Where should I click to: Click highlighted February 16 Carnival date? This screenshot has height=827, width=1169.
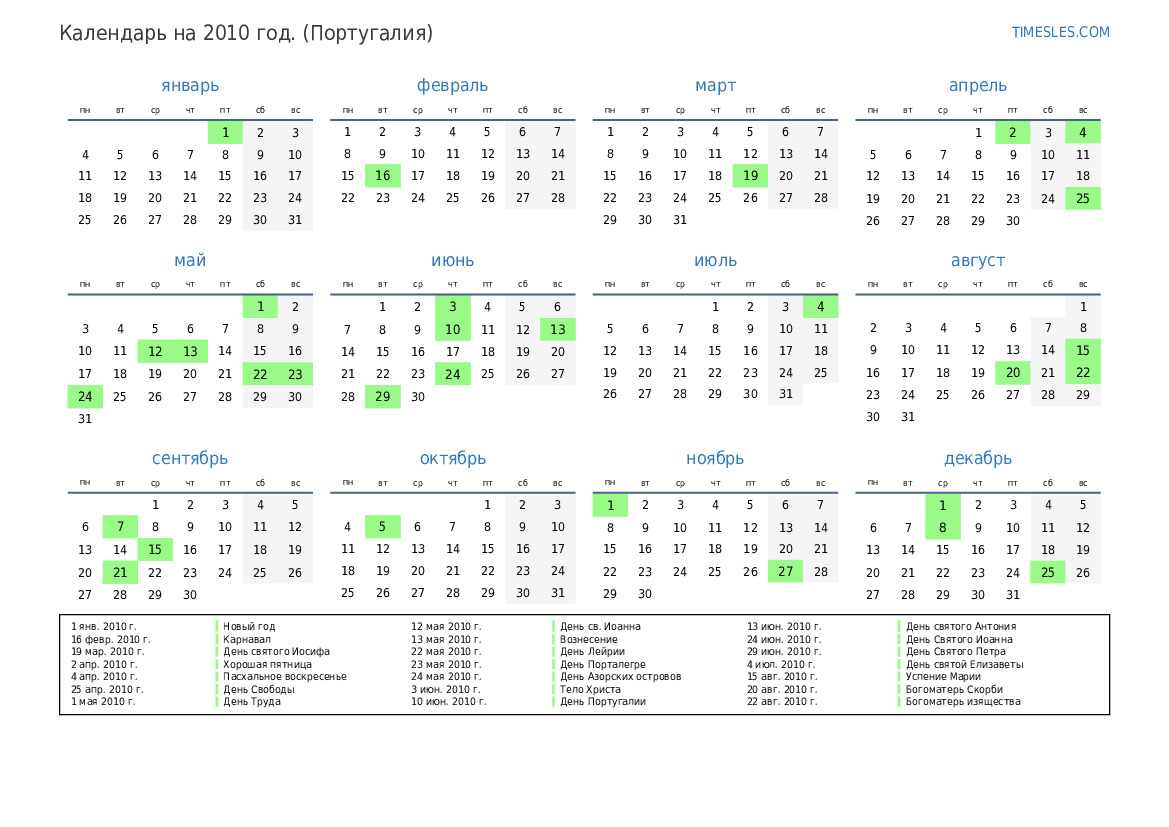click(x=383, y=176)
